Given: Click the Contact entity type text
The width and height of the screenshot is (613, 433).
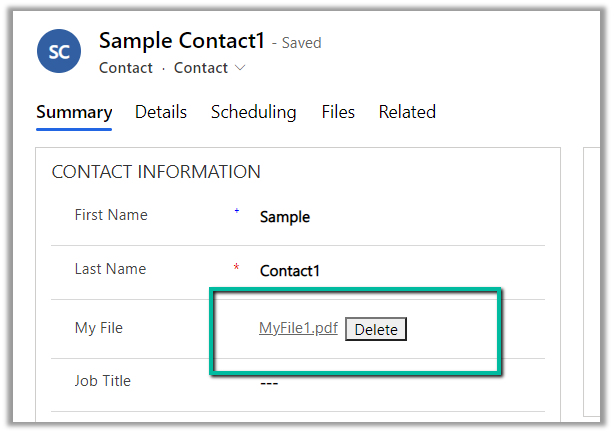Looking at the screenshot, I should pos(126,68).
